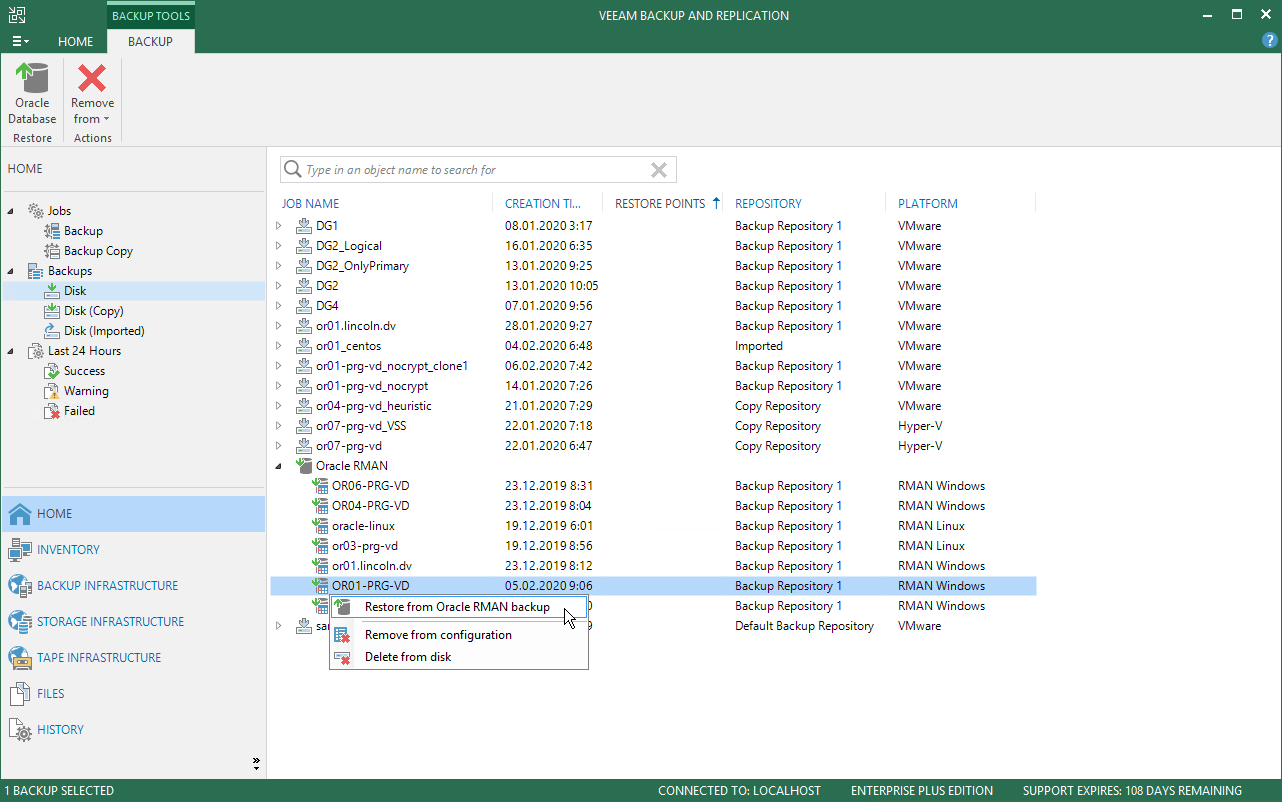
Task: Select the Disk node under Backups
Action: pyautogui.click(x=133, y=291)
